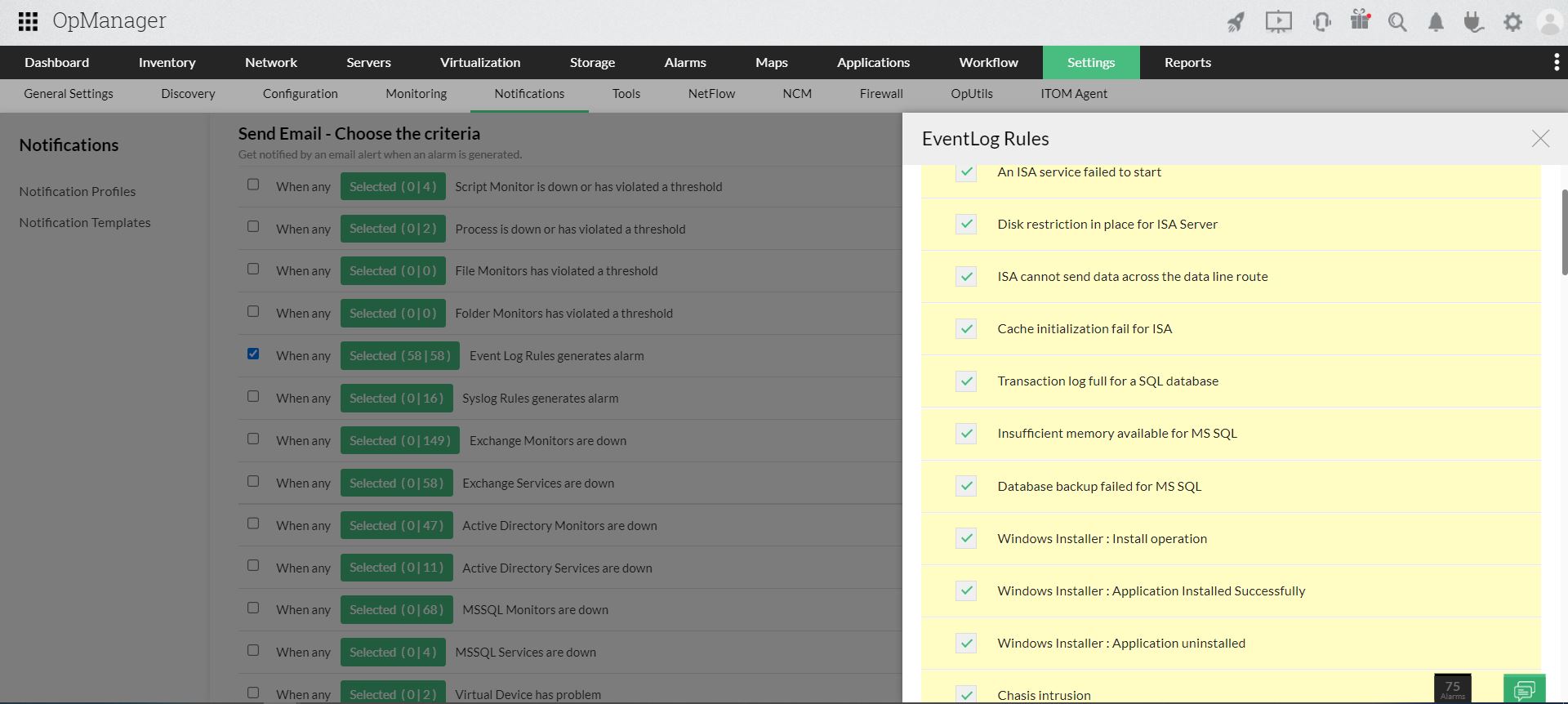Uncheck 'Transaction log full for a SQL database'
Viewport: 1568px width, 704px height.
pos(966,381)
